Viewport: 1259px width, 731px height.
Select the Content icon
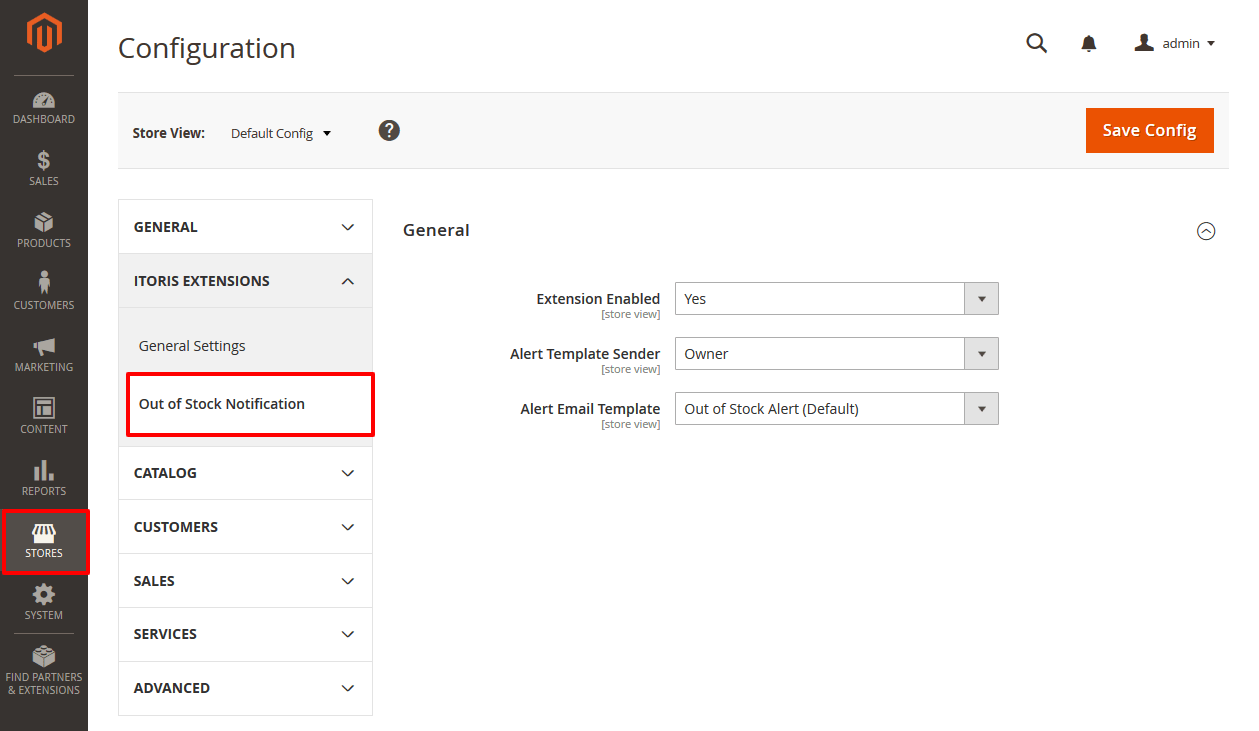coord(44,412)
